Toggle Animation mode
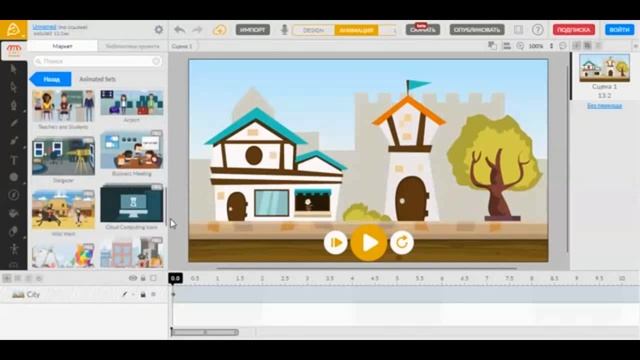This screenshot has width=640, height=360. click(356, 30)
